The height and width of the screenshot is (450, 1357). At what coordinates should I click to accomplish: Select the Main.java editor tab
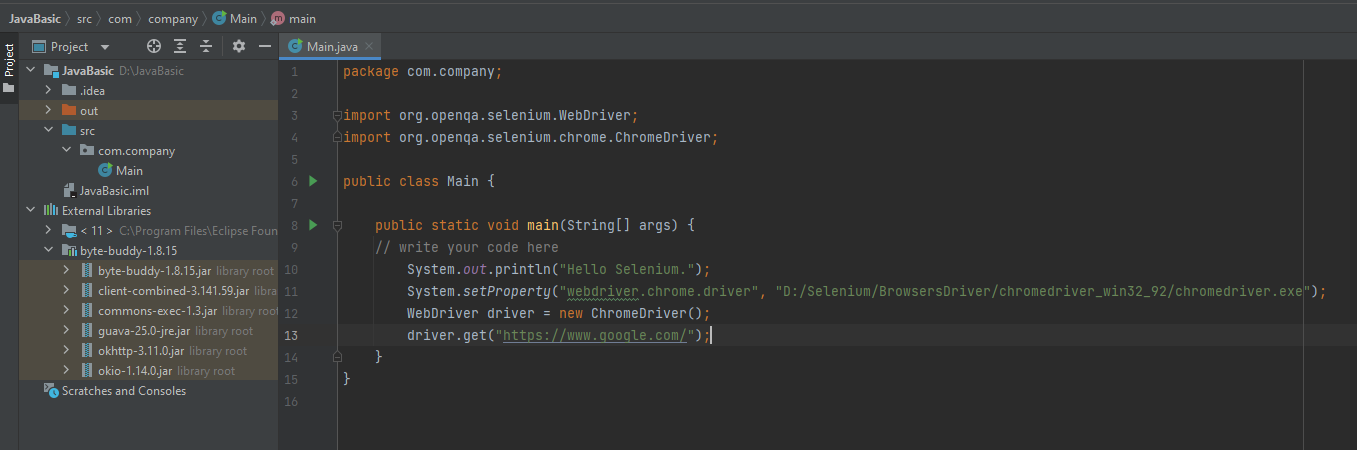327,47
